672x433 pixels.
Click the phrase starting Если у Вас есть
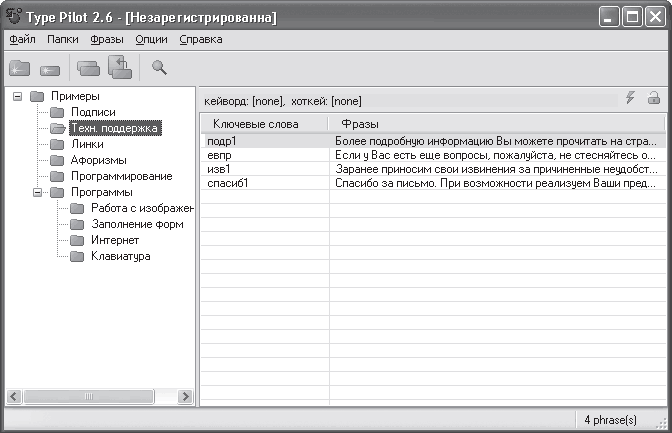tap(498, 155)
